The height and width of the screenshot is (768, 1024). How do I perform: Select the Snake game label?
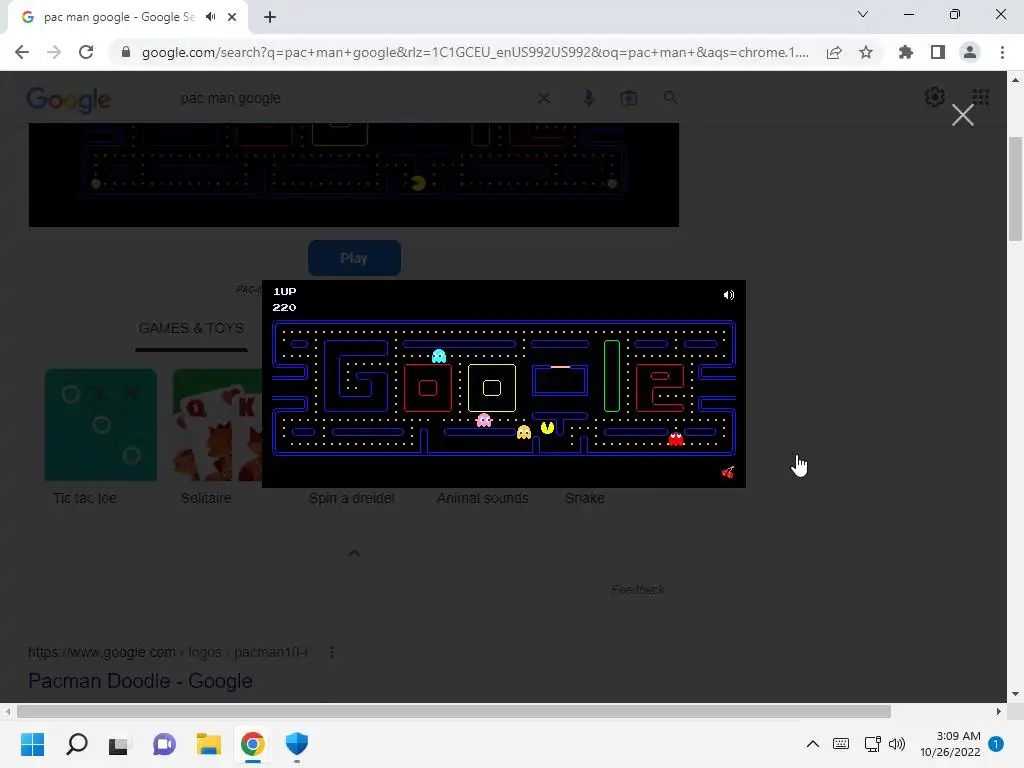(x=584, y=498)
